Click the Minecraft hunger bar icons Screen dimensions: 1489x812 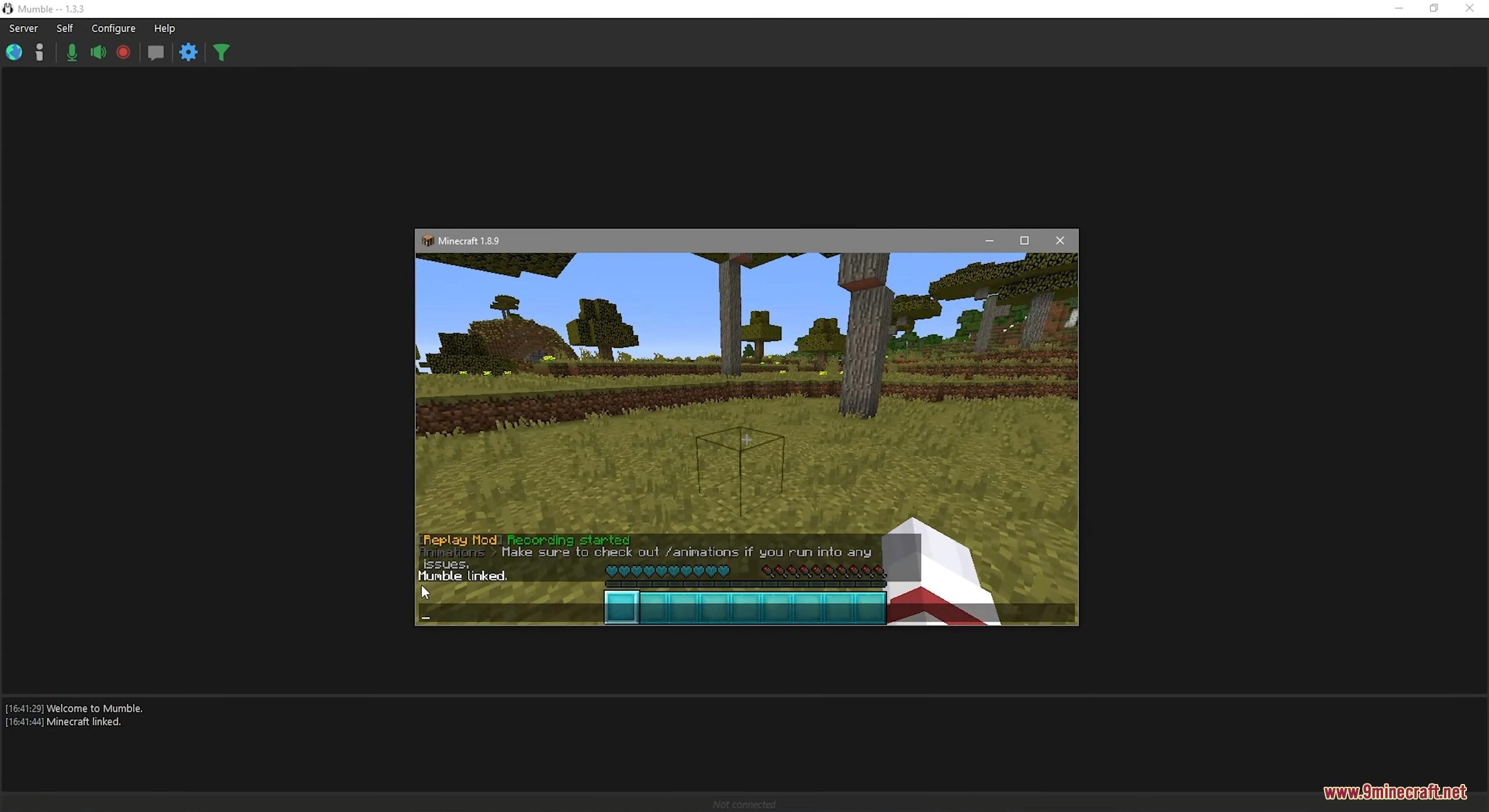824,571
